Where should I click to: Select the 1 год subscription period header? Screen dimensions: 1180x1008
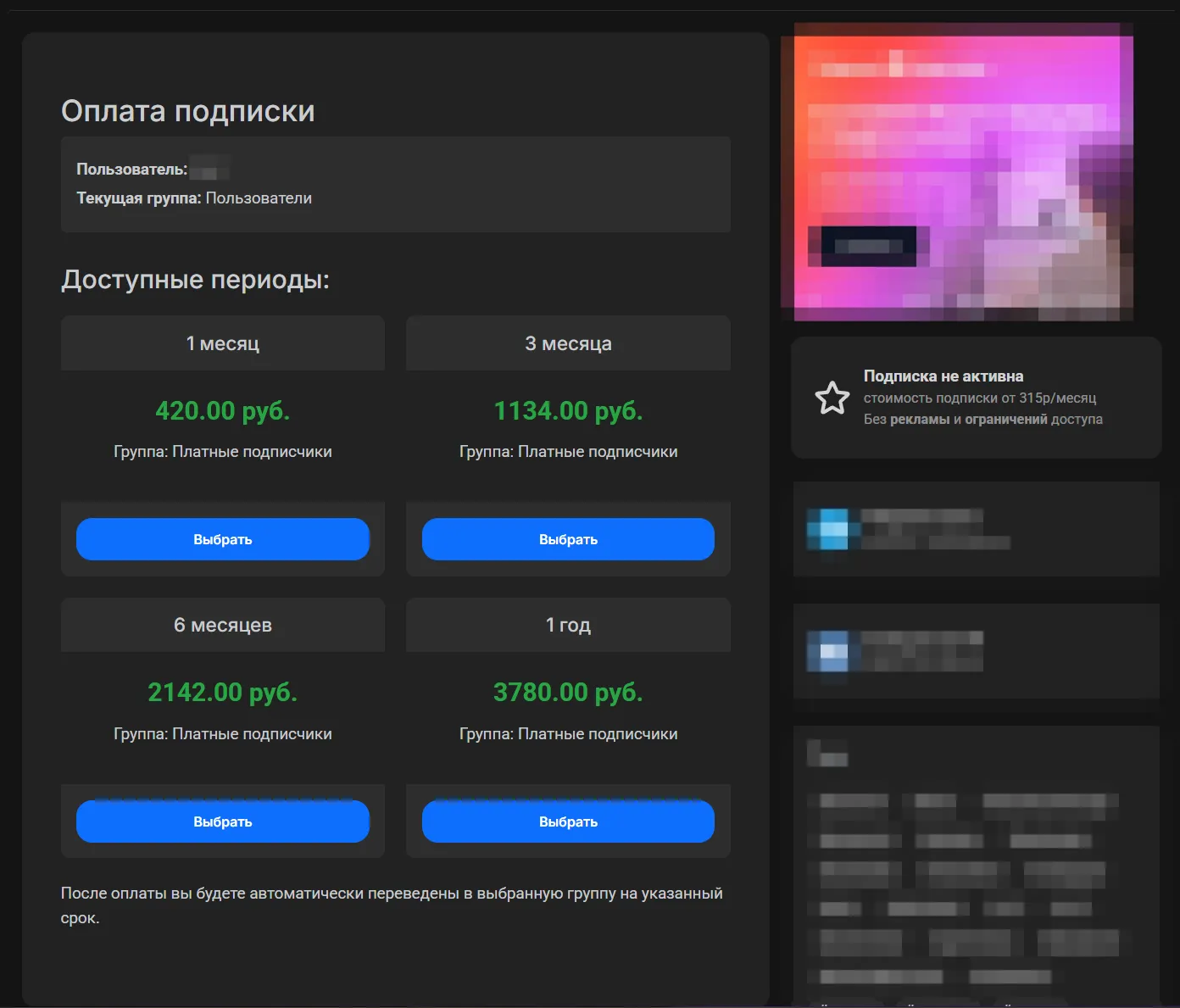pyautogui.click(x=567, y=625)
